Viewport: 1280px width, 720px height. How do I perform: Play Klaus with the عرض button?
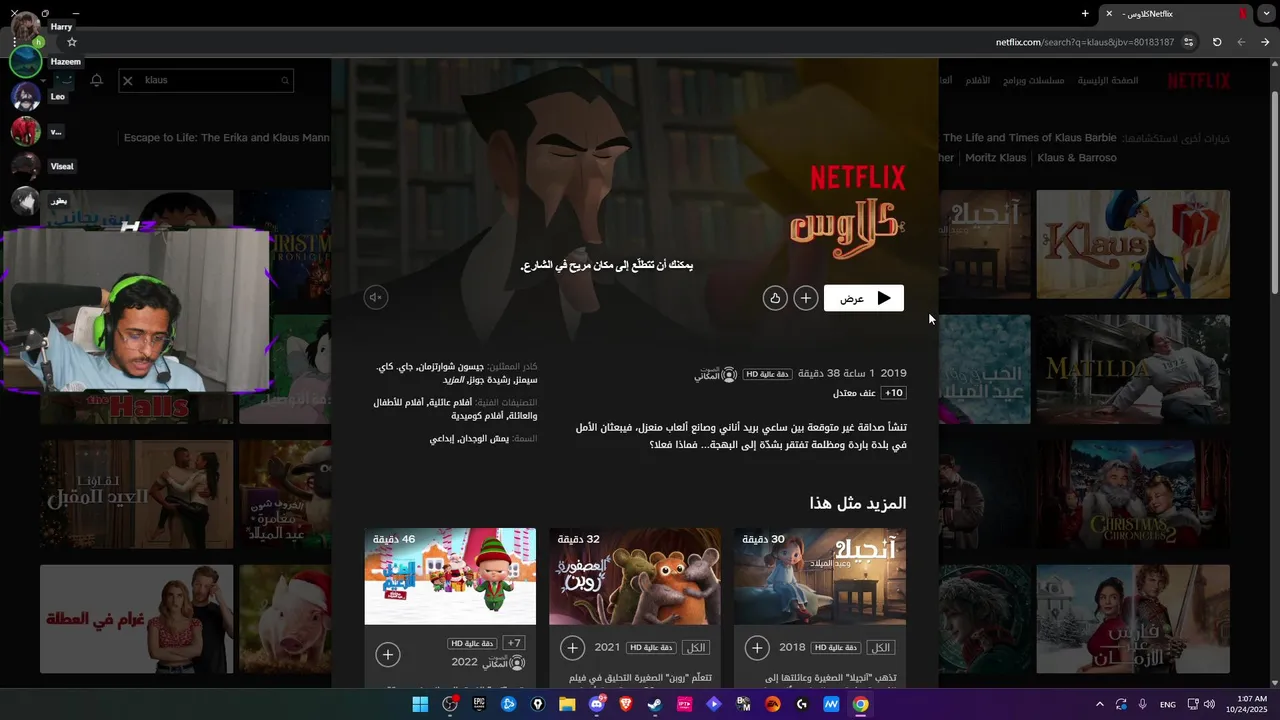pos(864,298)
